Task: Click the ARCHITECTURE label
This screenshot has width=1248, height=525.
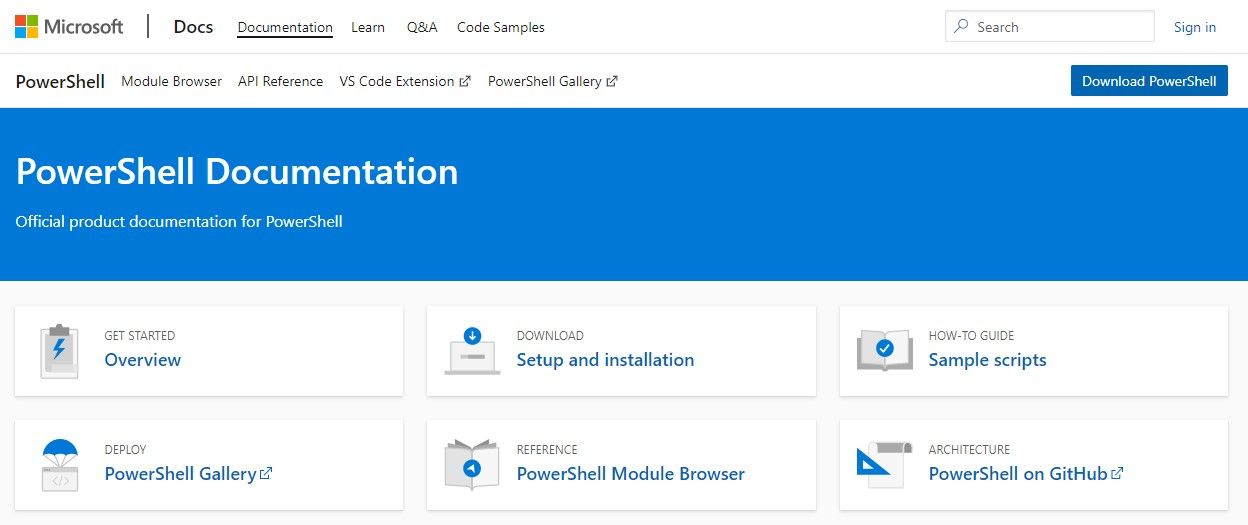Action: [969, 450]
